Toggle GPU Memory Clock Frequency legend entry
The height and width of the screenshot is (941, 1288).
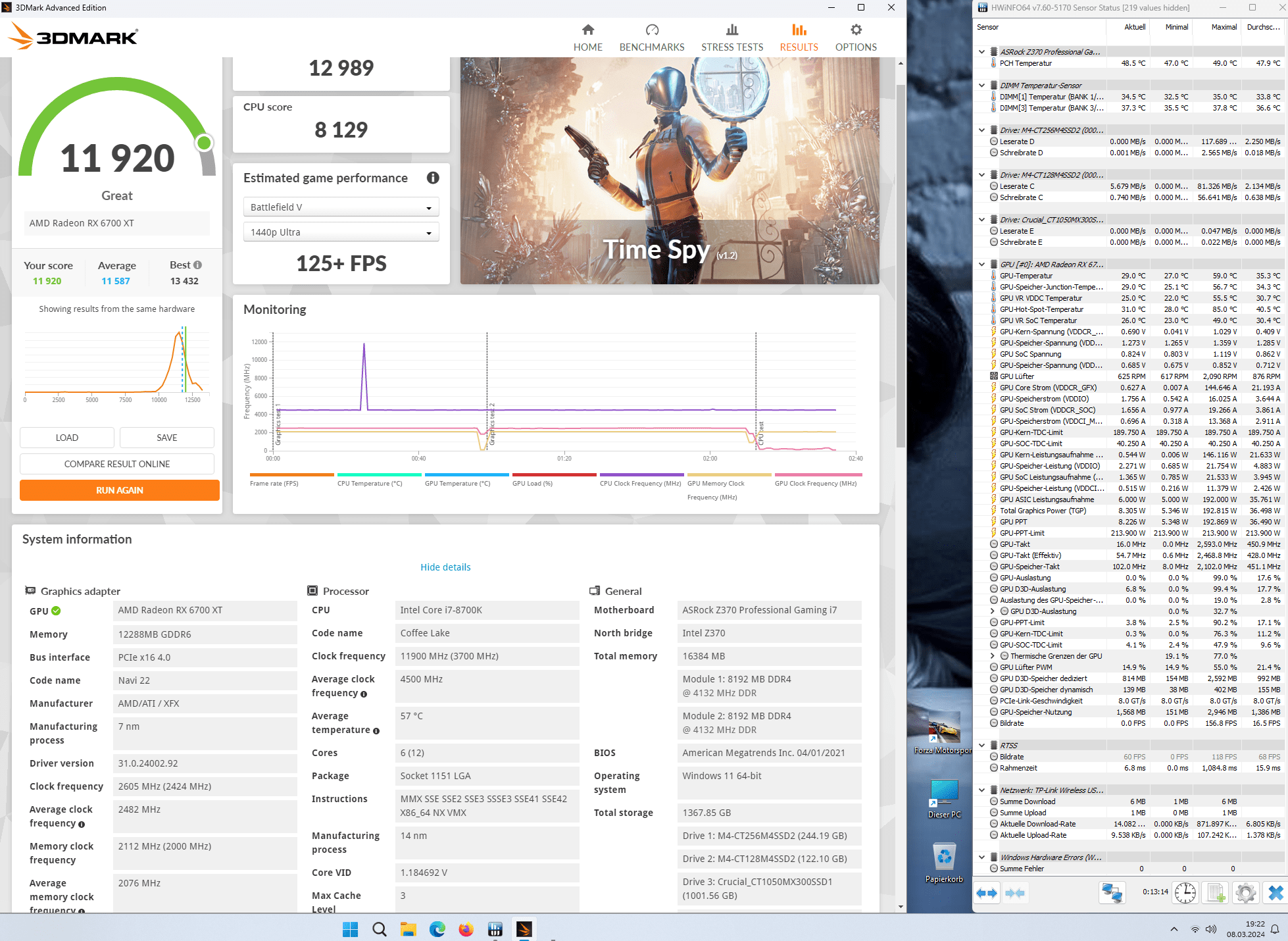pyautogui.click(x=730, y=487)
